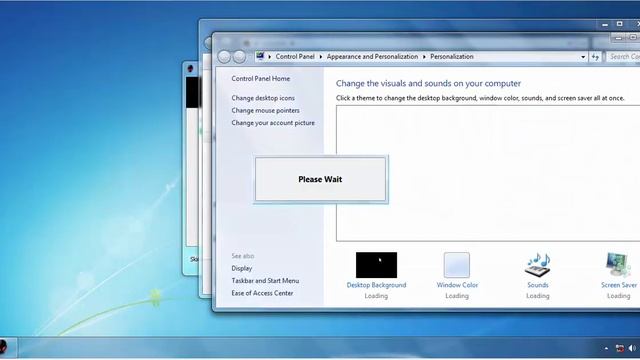The width and height of the screenshot is (640, 360).
Task: Go to Control Panel breadcrumb
Action: pyautogui.click(x=295, y=57)
